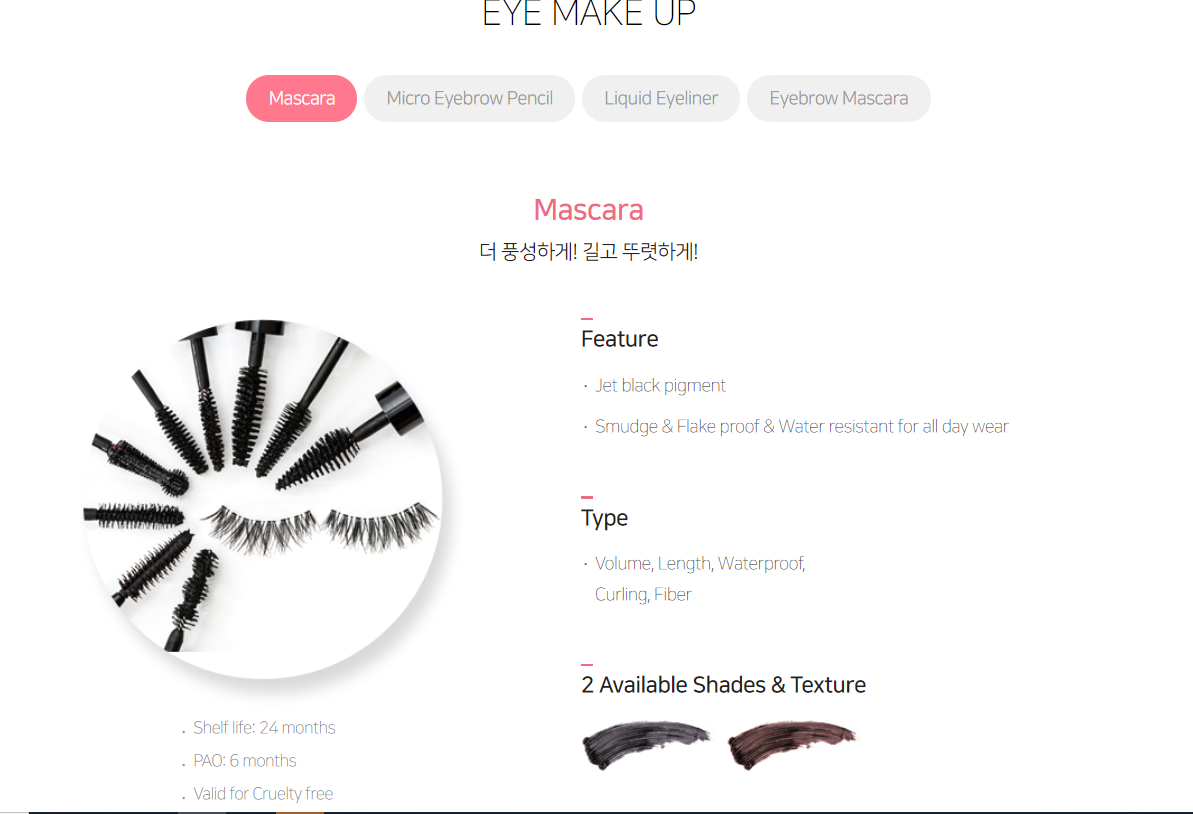
Task: Click the Volume, Length, Waterproof type line
Action: pyautogui.click(x=700, y=564)
